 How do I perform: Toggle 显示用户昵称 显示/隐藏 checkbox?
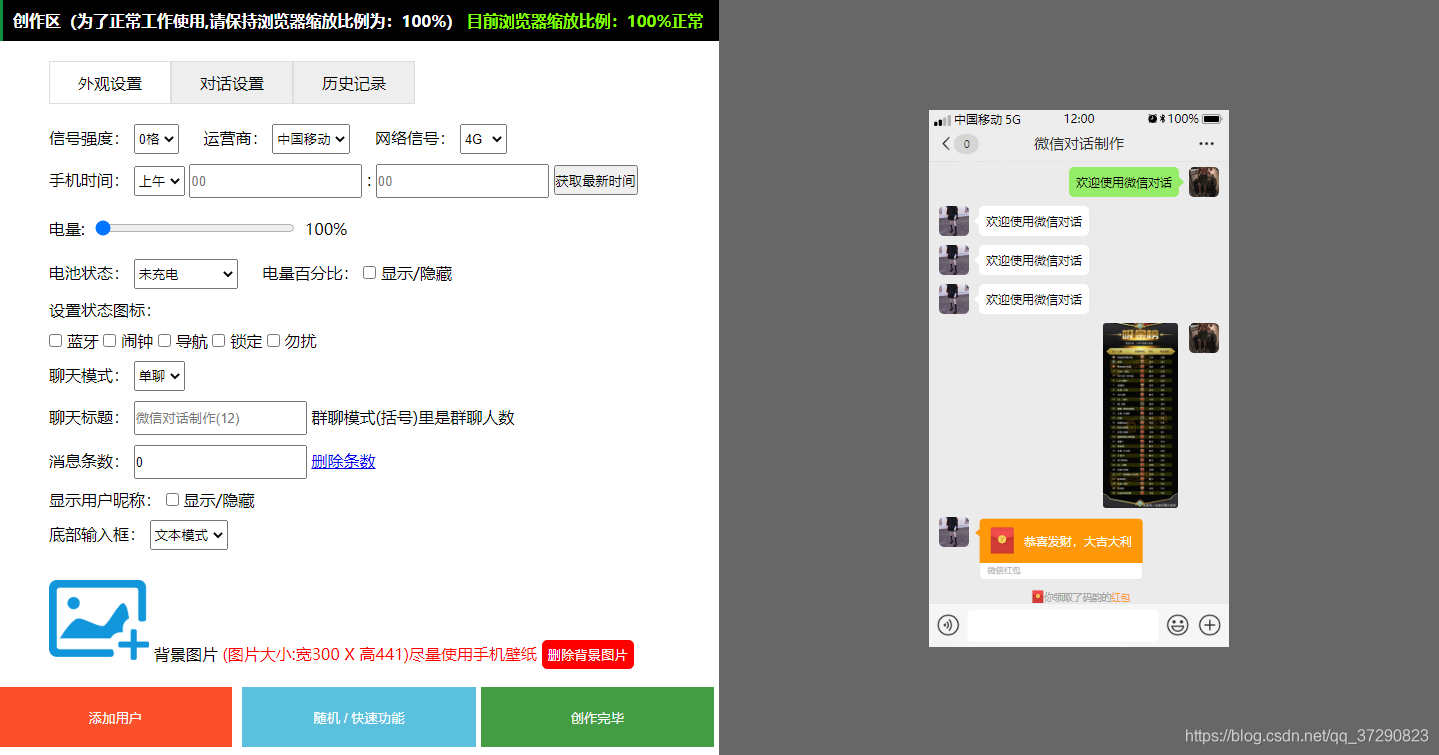click(x=173, y=499)
